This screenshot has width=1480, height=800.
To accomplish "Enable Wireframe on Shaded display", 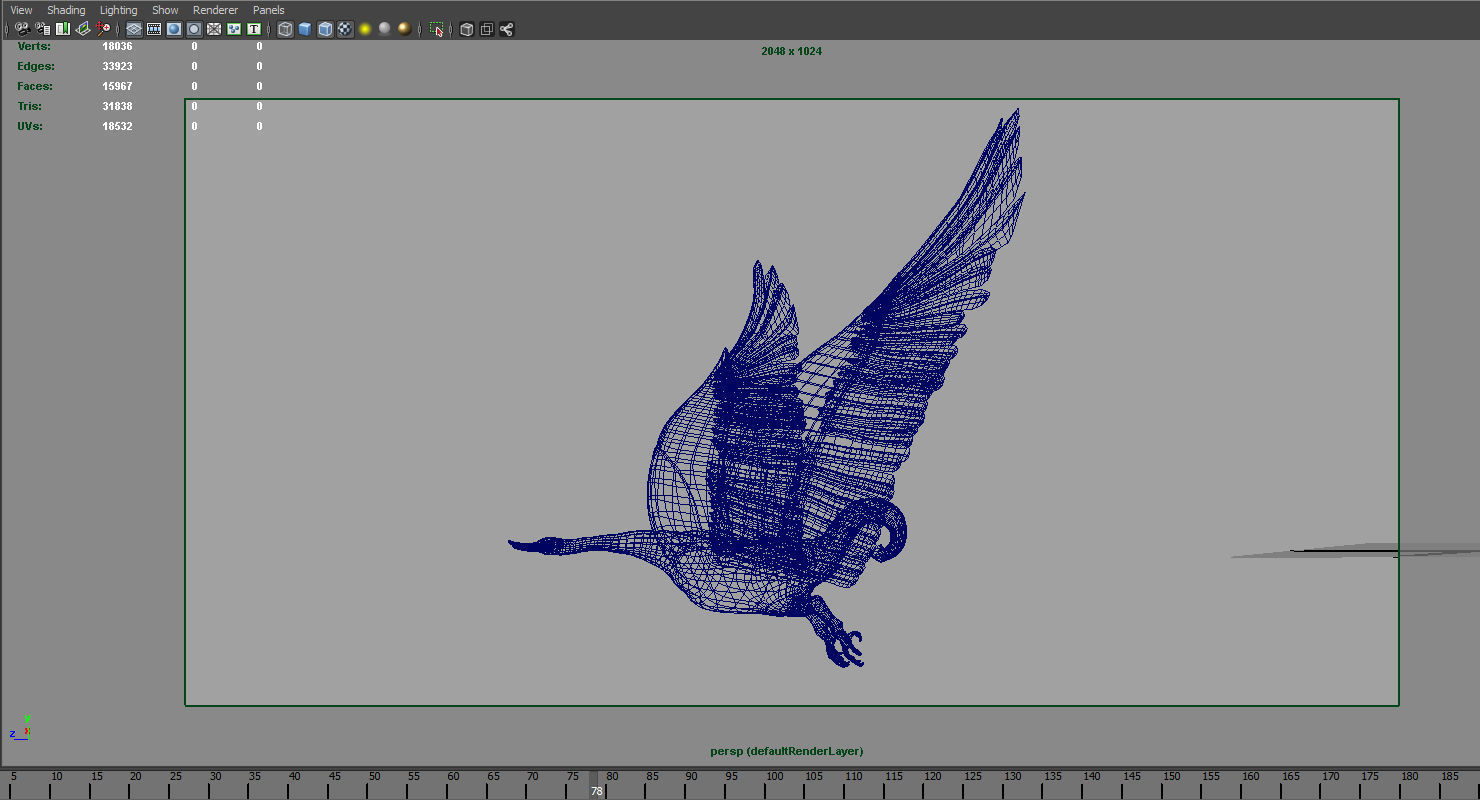I will (325, 29).
